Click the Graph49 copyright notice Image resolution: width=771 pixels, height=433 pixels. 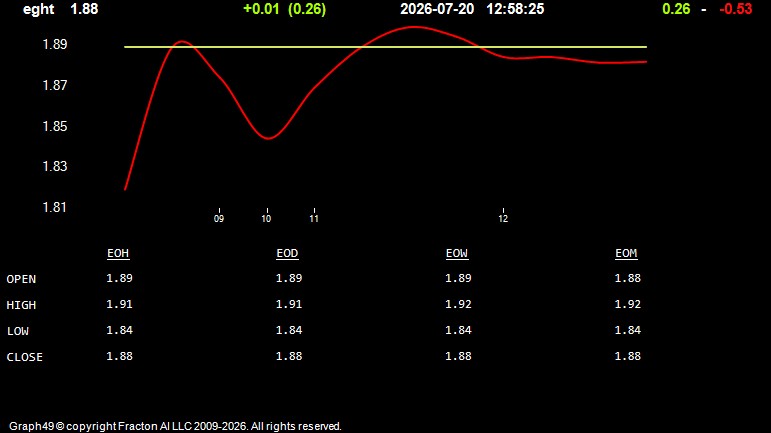coord(175,426)
